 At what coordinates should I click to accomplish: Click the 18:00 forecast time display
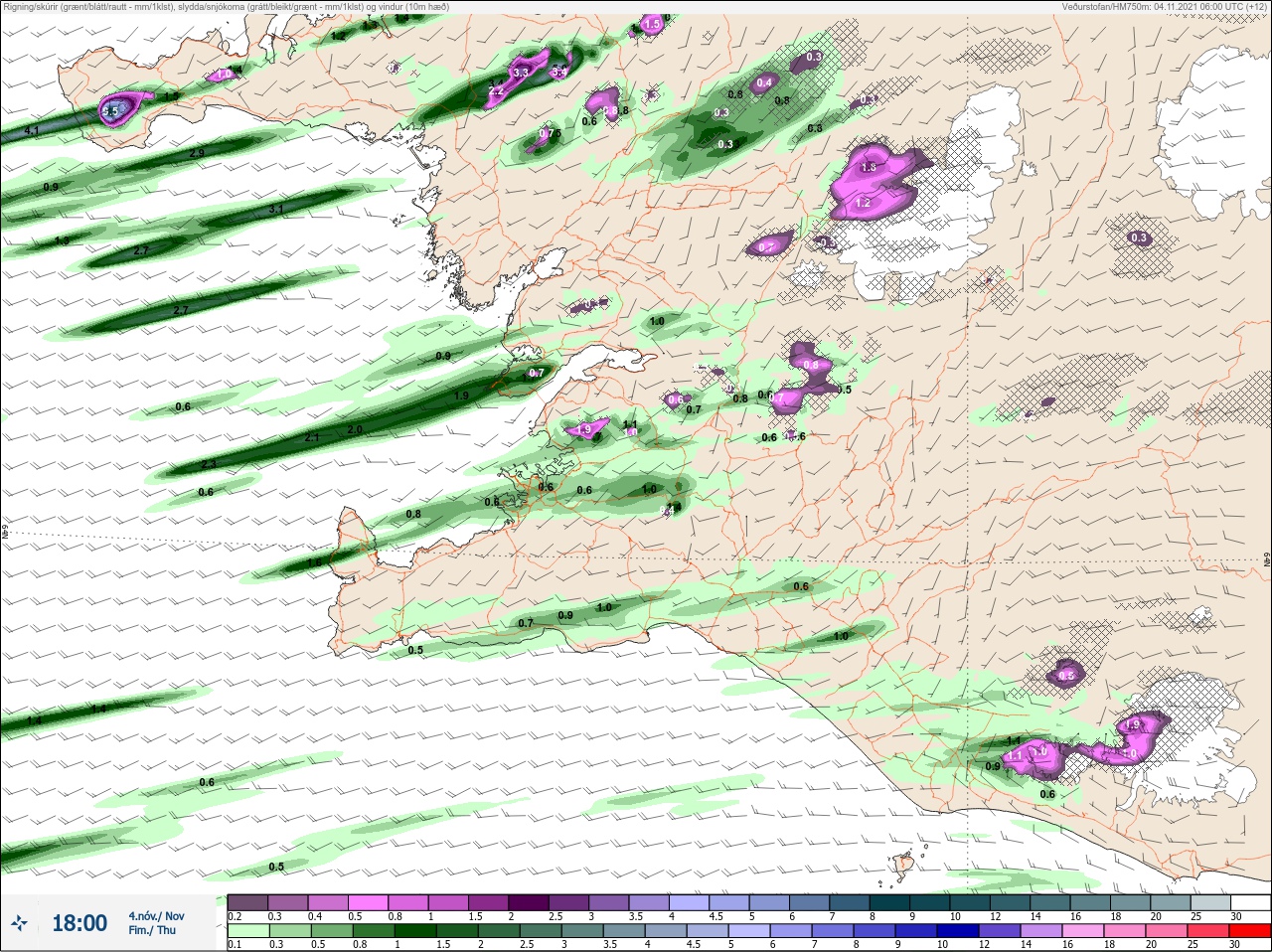[79, 923]
